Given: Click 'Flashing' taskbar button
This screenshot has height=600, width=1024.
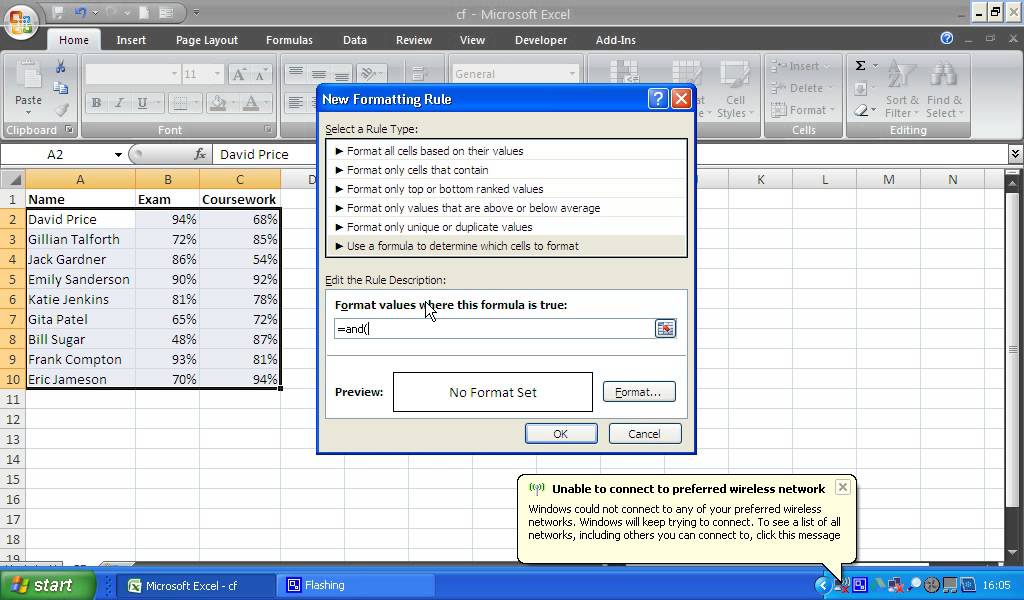Looking at the screenshot, I should pyautogui.click(x=355, y=585).
